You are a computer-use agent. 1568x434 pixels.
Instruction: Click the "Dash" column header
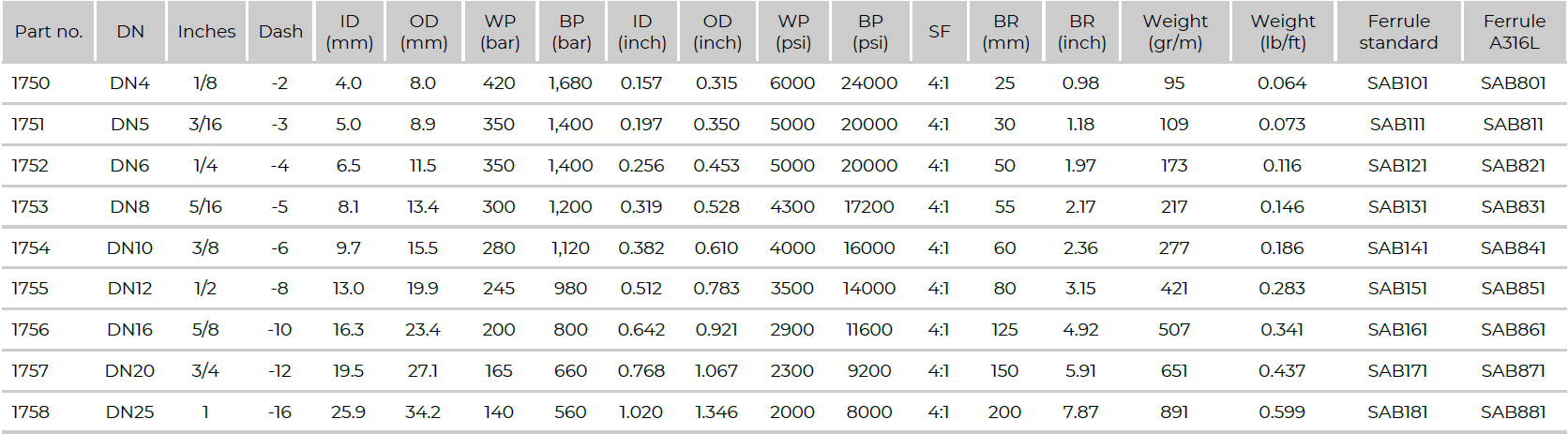coord(280,32)
